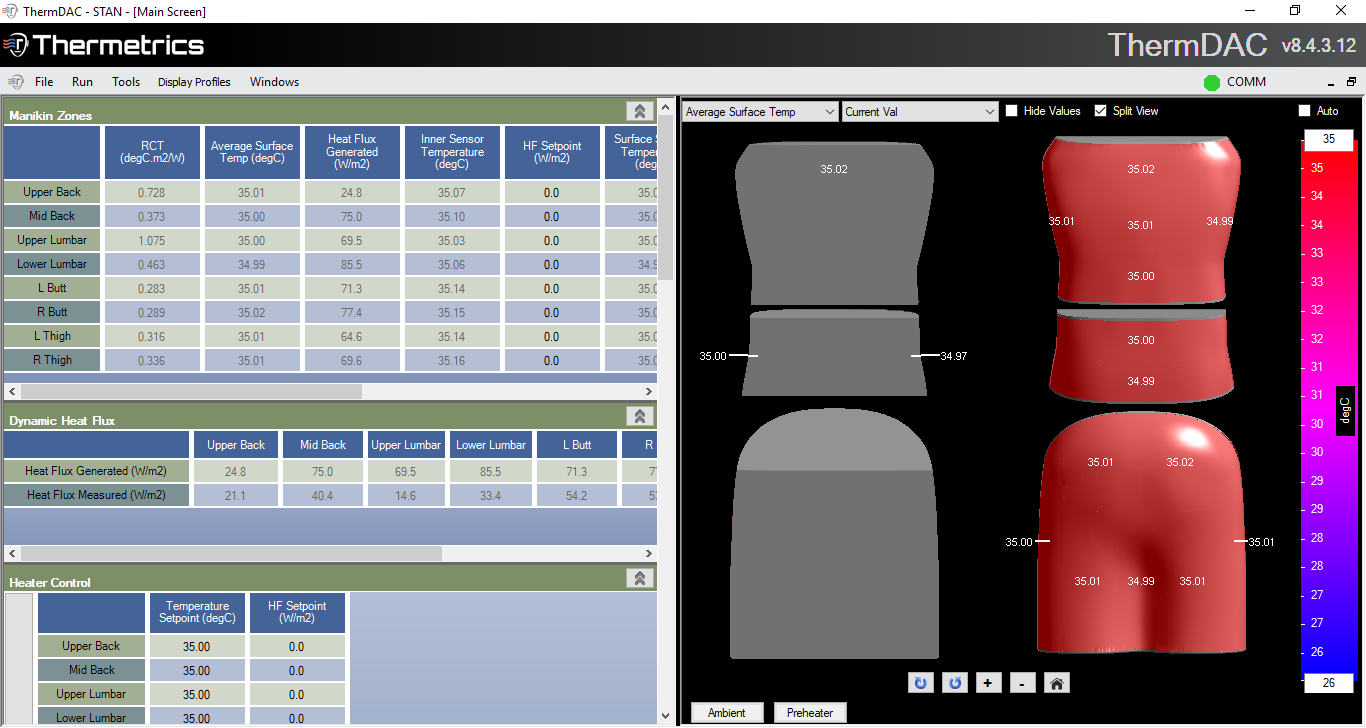1366x728 pixels.
Task: Click the Upper Back row in Manikin Zones
Action: 52,192
